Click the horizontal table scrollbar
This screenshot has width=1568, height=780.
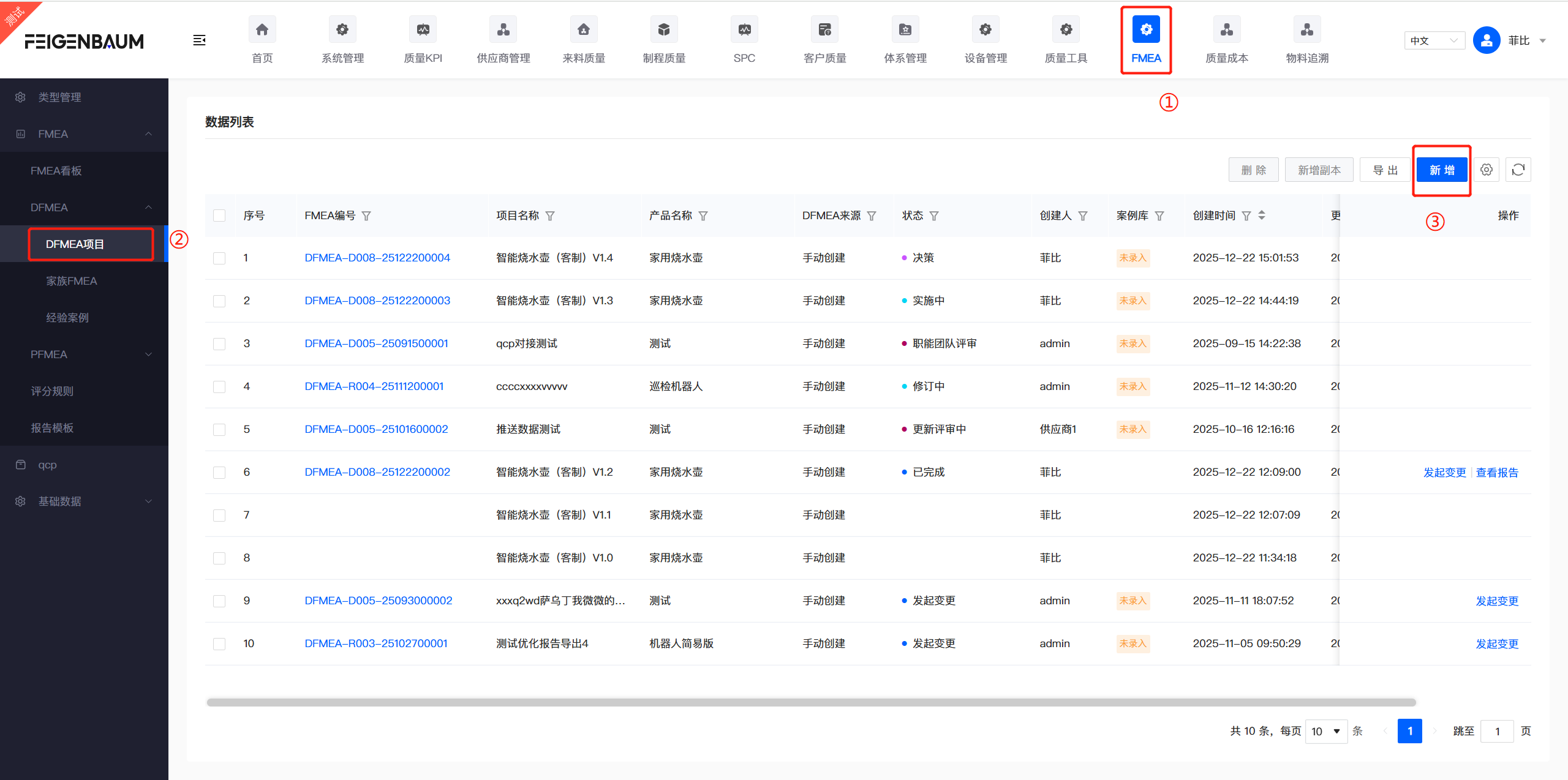(811, 702)
